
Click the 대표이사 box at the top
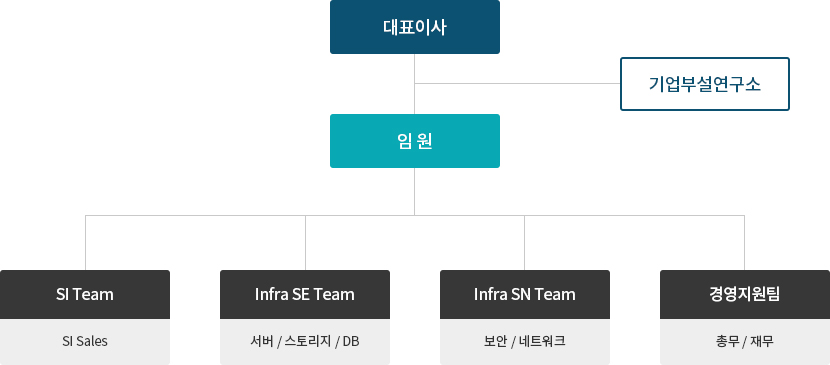[x=414, y=27]
